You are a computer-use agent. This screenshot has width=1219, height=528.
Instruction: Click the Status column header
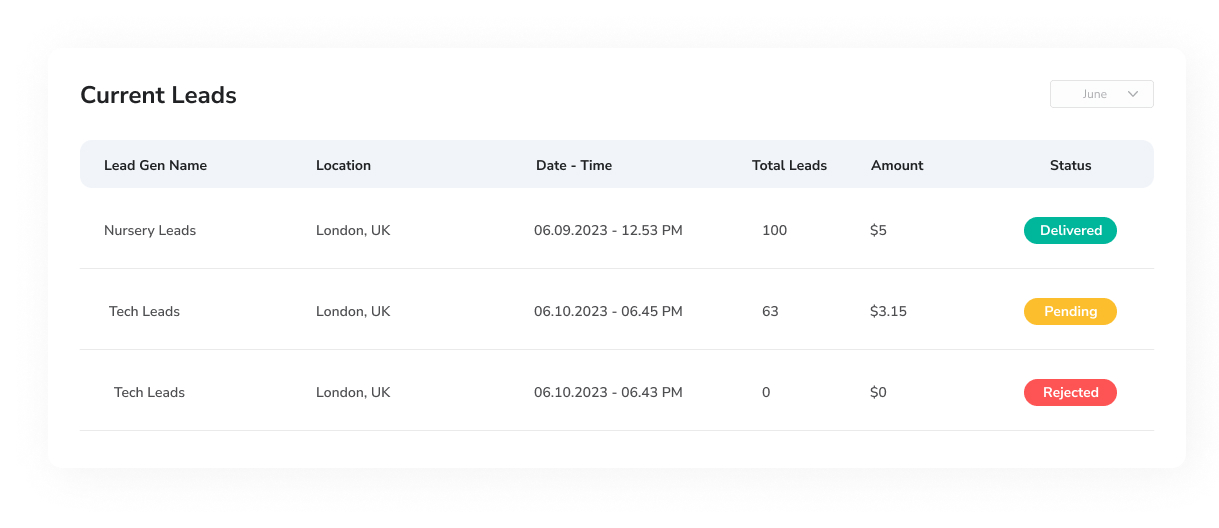pyautogui.click(x=1070, y=165)
